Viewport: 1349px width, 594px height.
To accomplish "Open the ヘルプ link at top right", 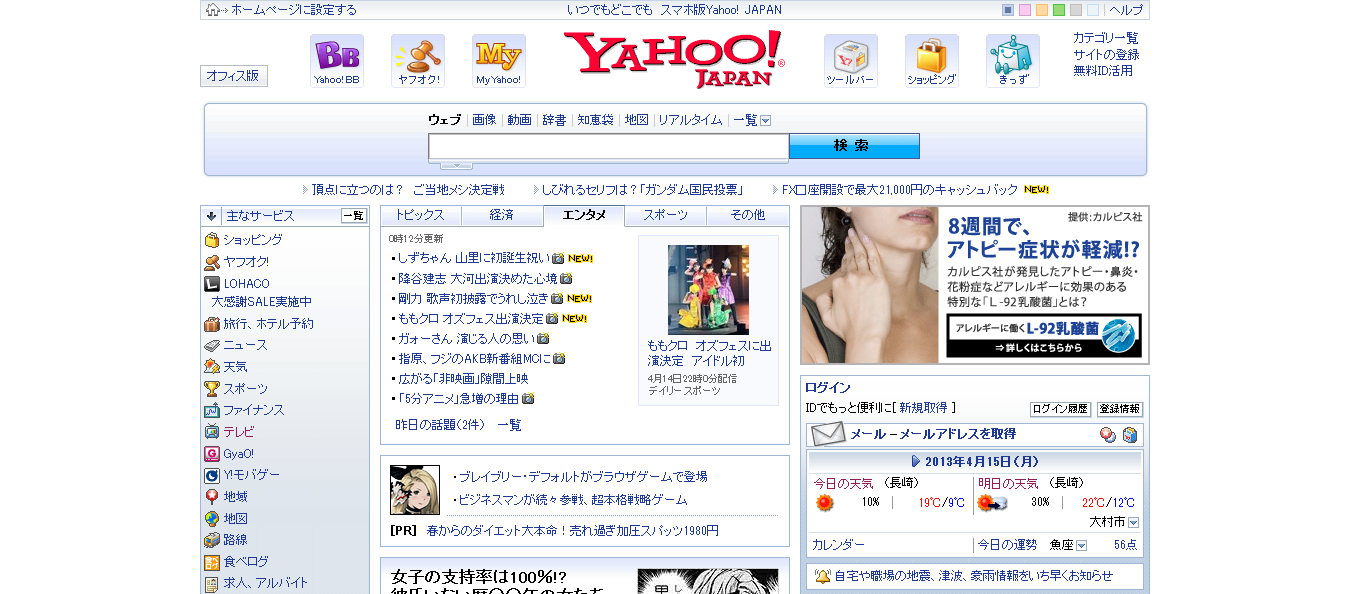I will coord(1126,10).
